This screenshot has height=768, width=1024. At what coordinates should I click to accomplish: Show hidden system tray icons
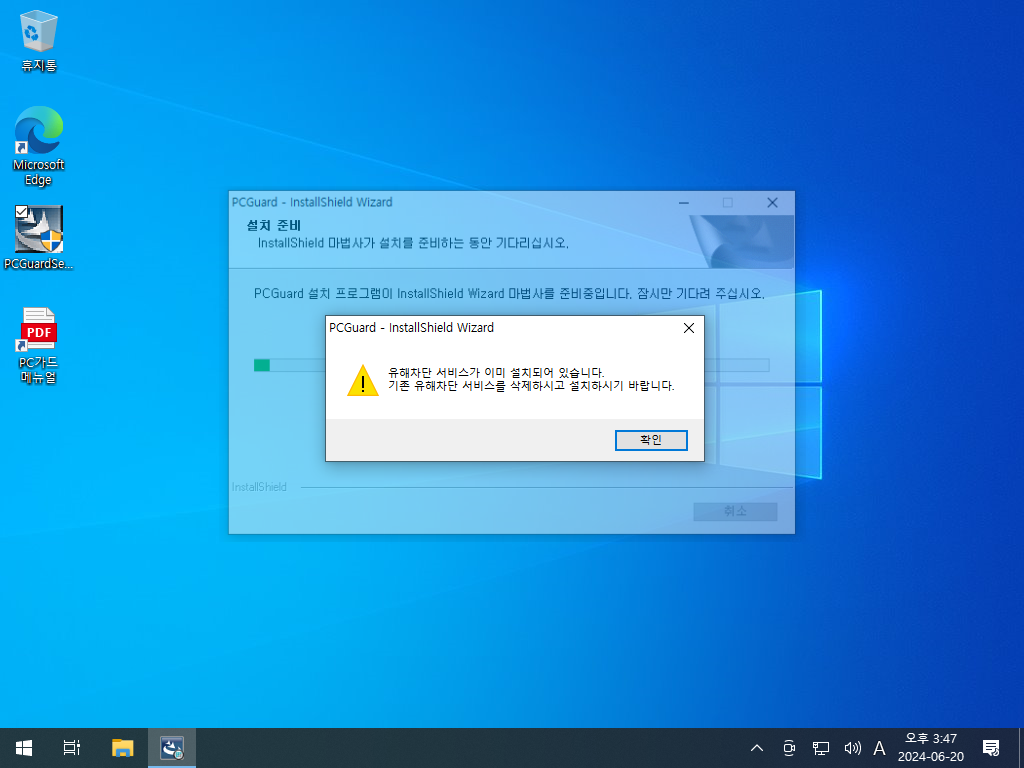tap(757, 748)
